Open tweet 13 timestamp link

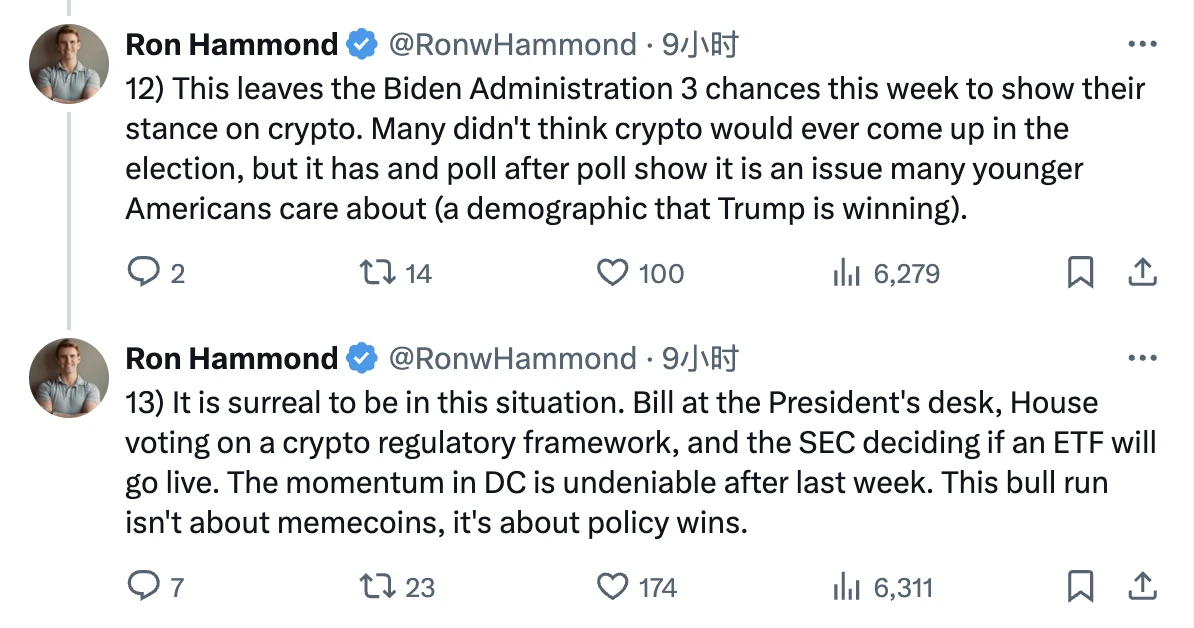pos(700,358)
